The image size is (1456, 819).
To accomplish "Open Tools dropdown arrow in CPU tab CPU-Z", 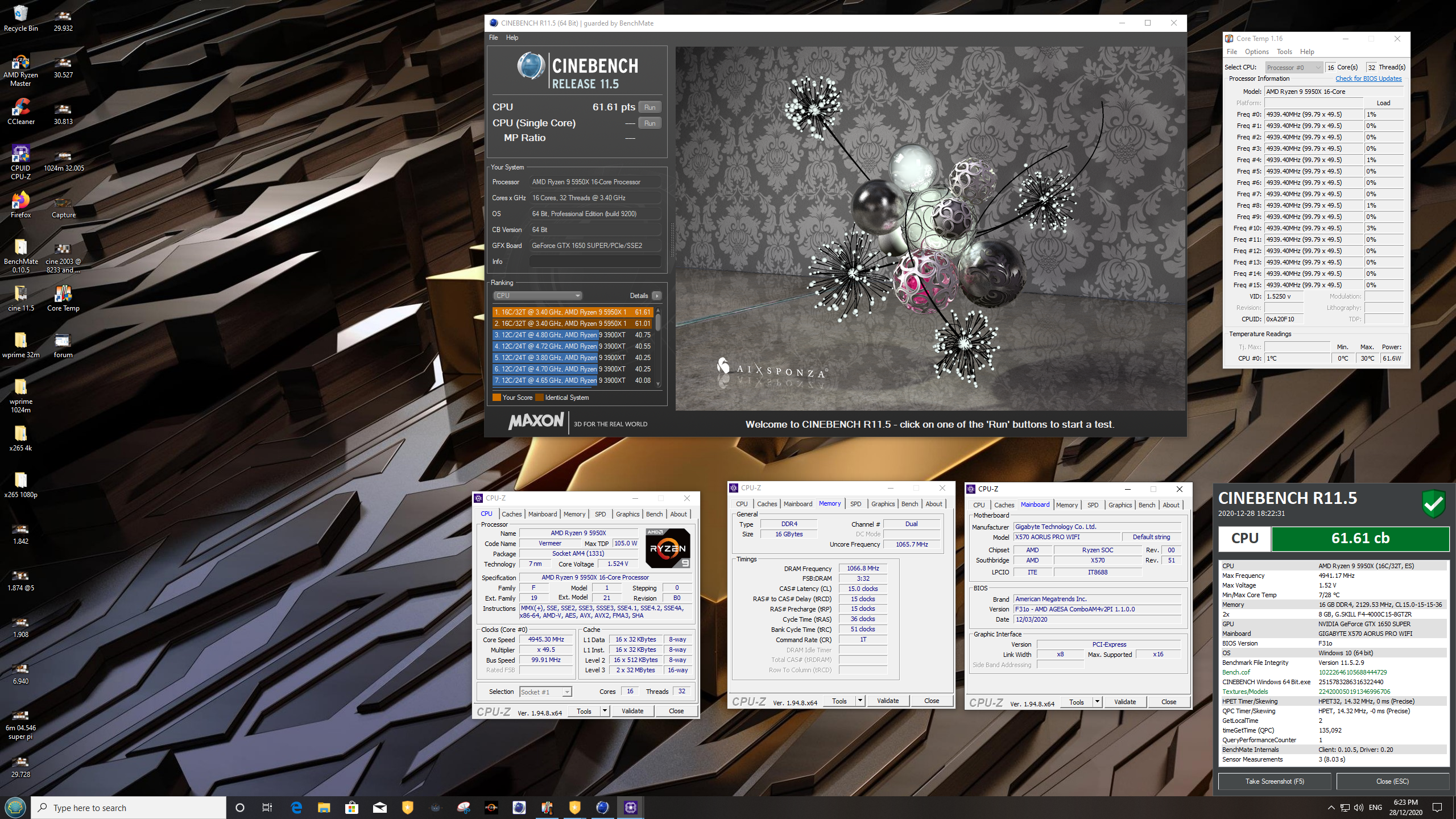I will (605, 711).
